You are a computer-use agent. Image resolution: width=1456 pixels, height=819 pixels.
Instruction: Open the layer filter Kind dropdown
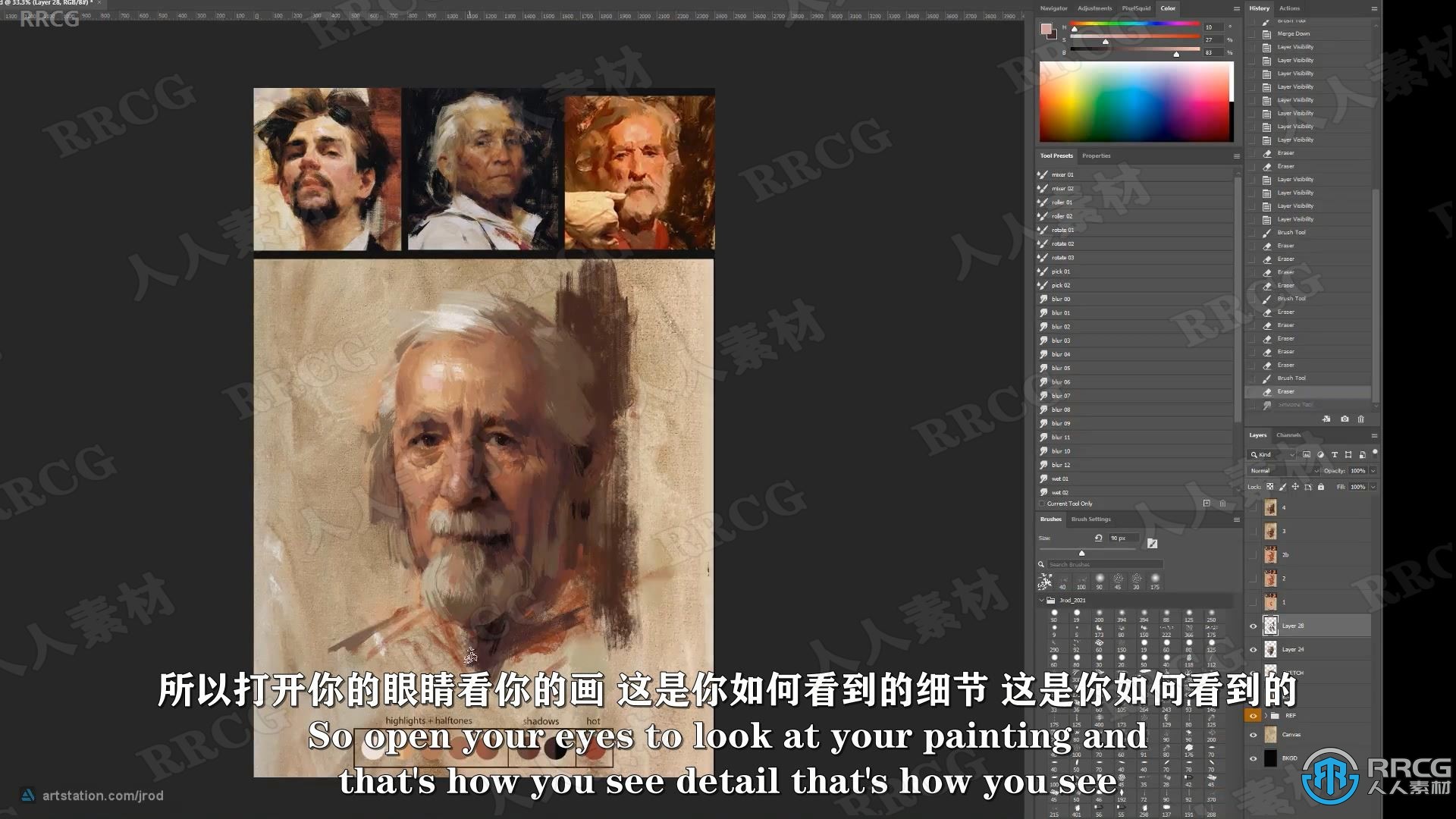tap(1273, 454)
